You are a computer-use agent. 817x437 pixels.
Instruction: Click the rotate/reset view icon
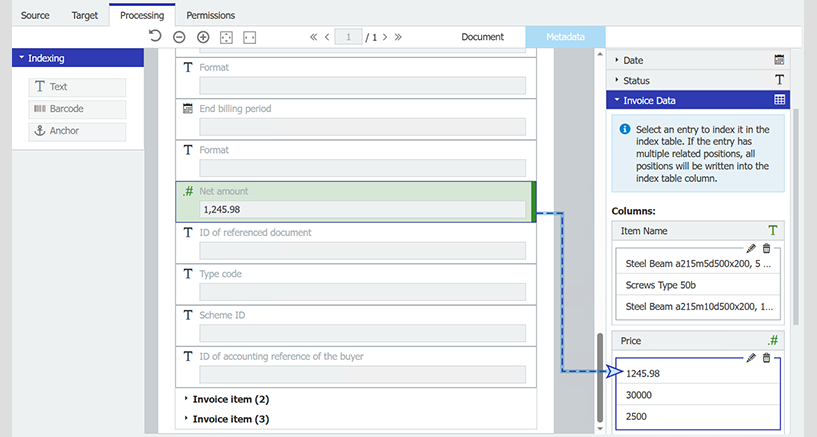155,36
